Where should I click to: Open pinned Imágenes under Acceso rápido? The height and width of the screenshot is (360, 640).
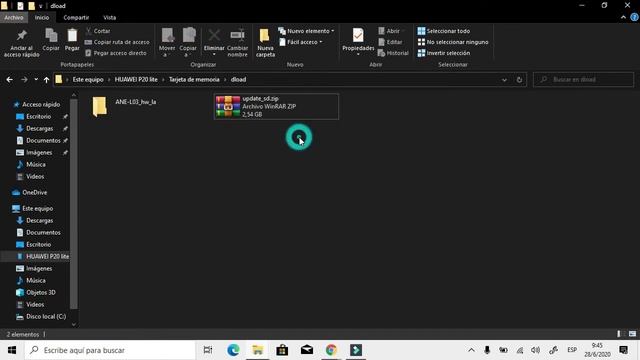tap(39, 153)
